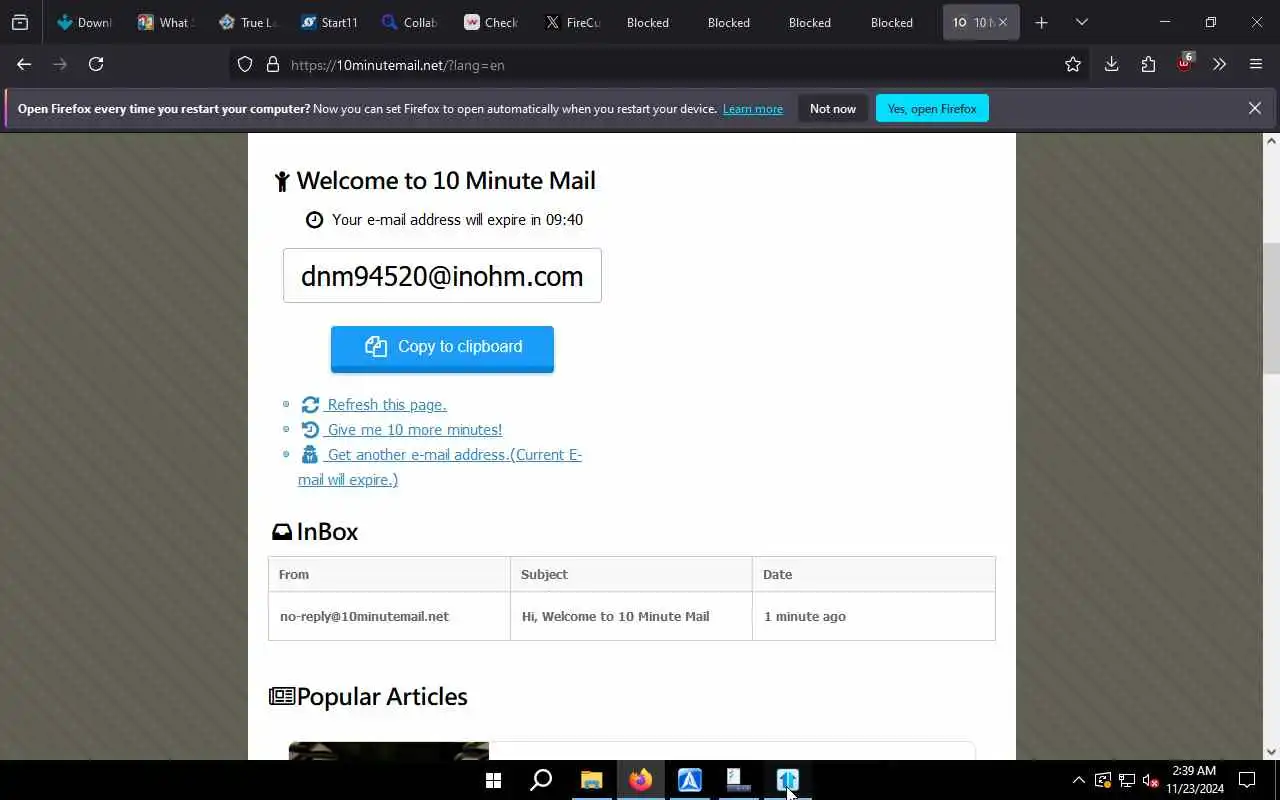Click Yes, open Firefox button
The image size is (1280, 800).
point(932,108)
